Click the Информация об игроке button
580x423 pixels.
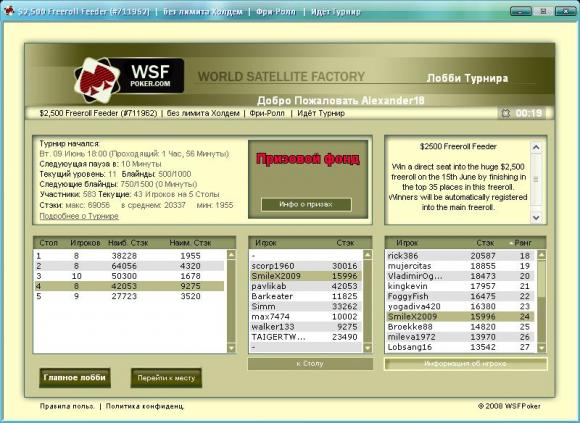click(466, 364)
